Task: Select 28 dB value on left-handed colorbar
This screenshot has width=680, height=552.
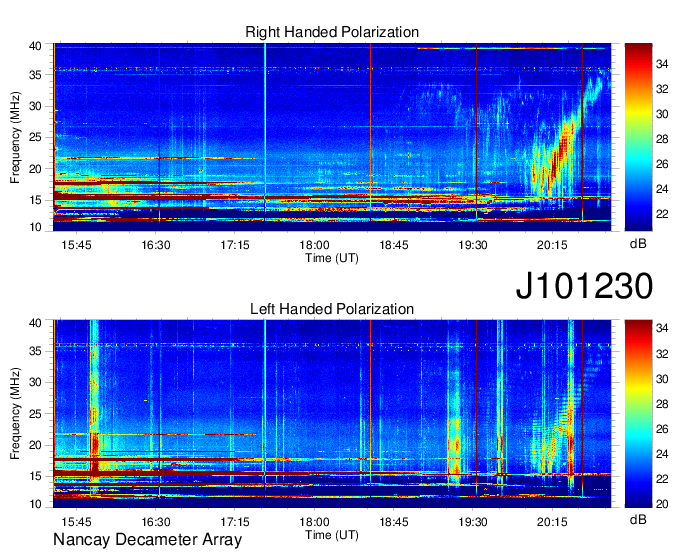Action: click(x=662, y=404)
